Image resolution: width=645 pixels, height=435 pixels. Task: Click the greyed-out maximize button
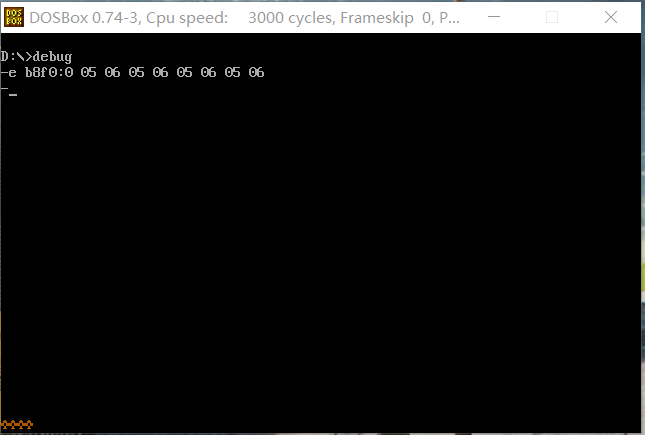552,17
